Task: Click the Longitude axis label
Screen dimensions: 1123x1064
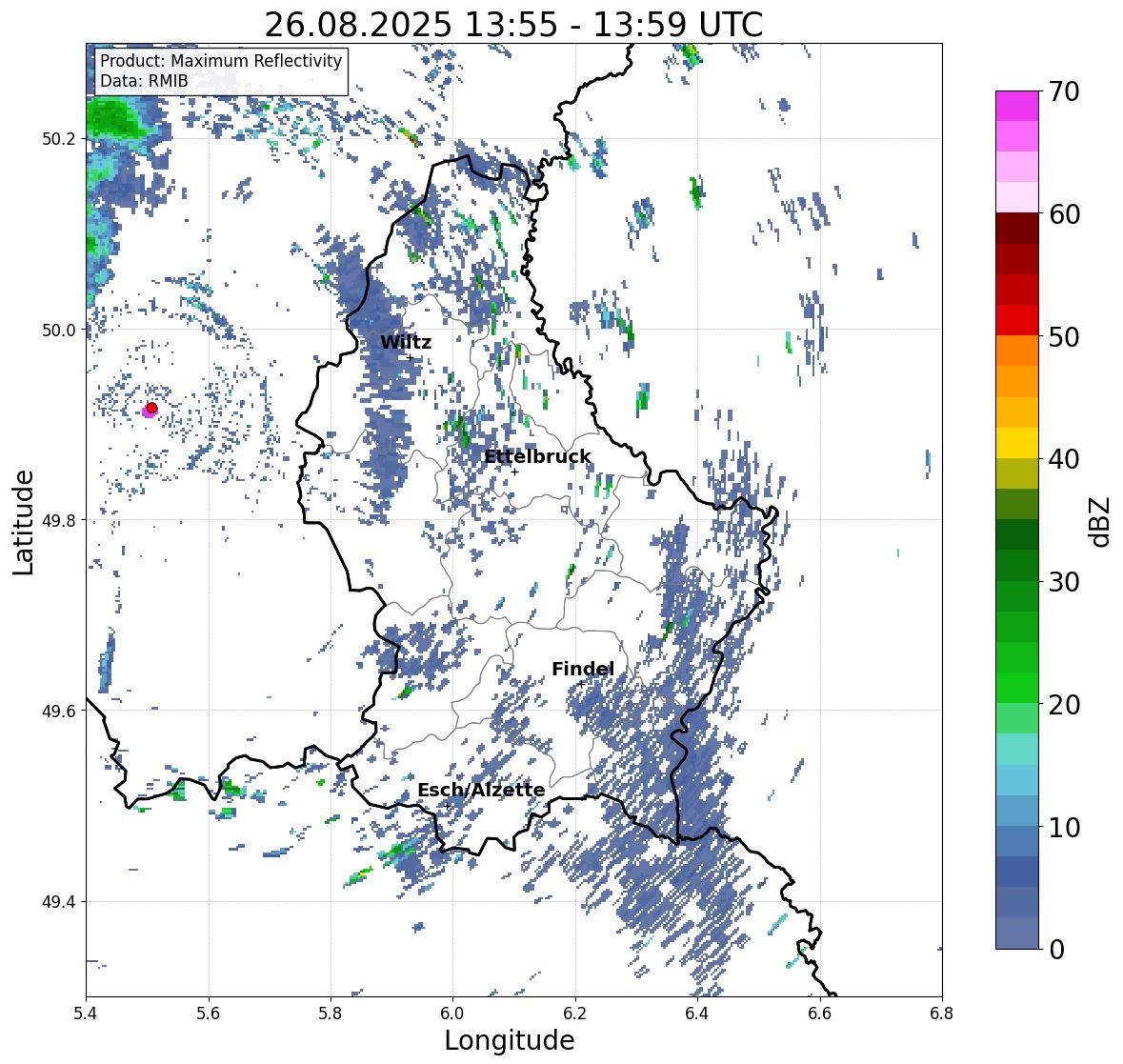Action: click(x=510, y=1040)
